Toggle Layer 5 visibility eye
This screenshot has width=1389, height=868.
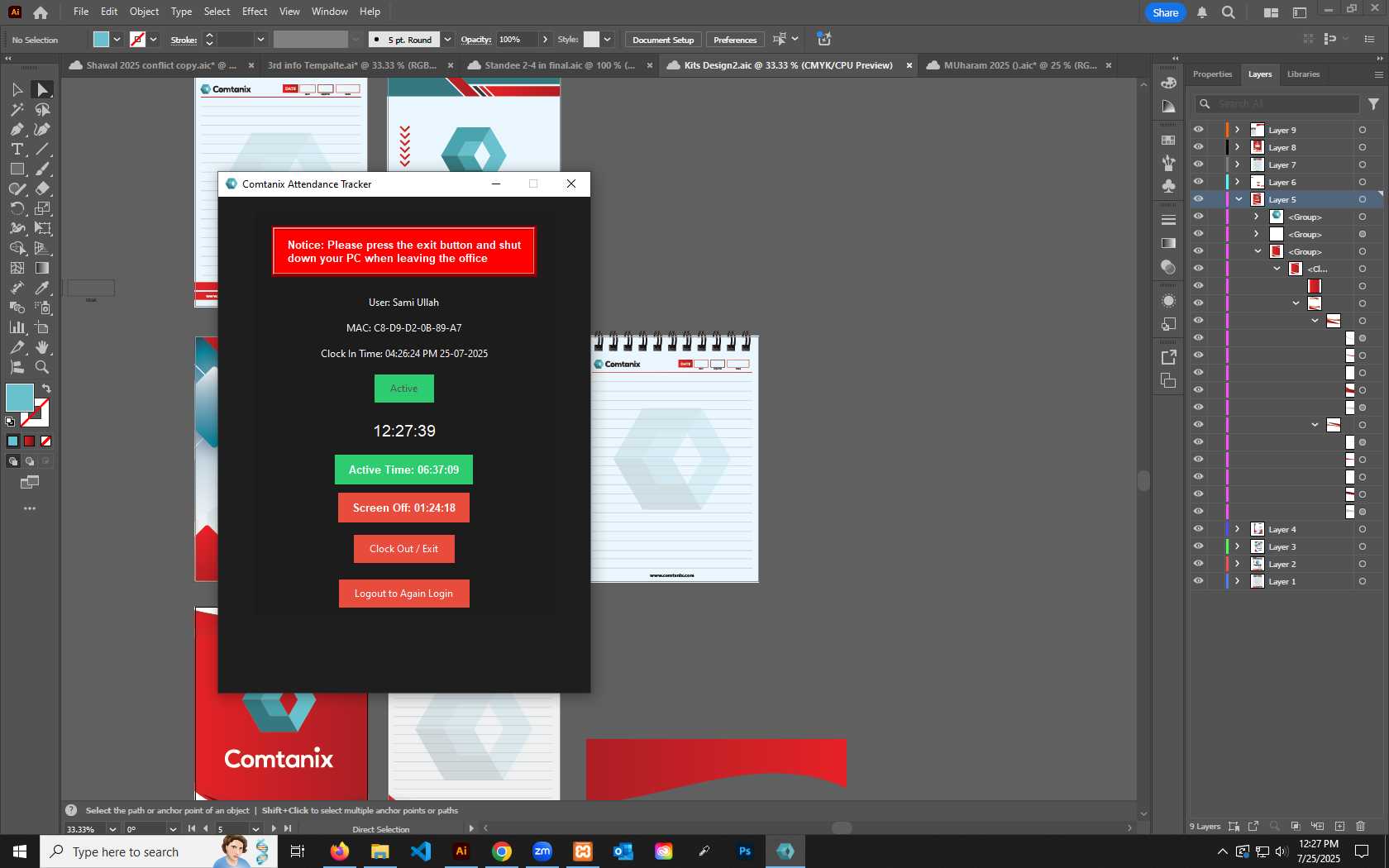pyautogui.click(x=1198, y=199)
